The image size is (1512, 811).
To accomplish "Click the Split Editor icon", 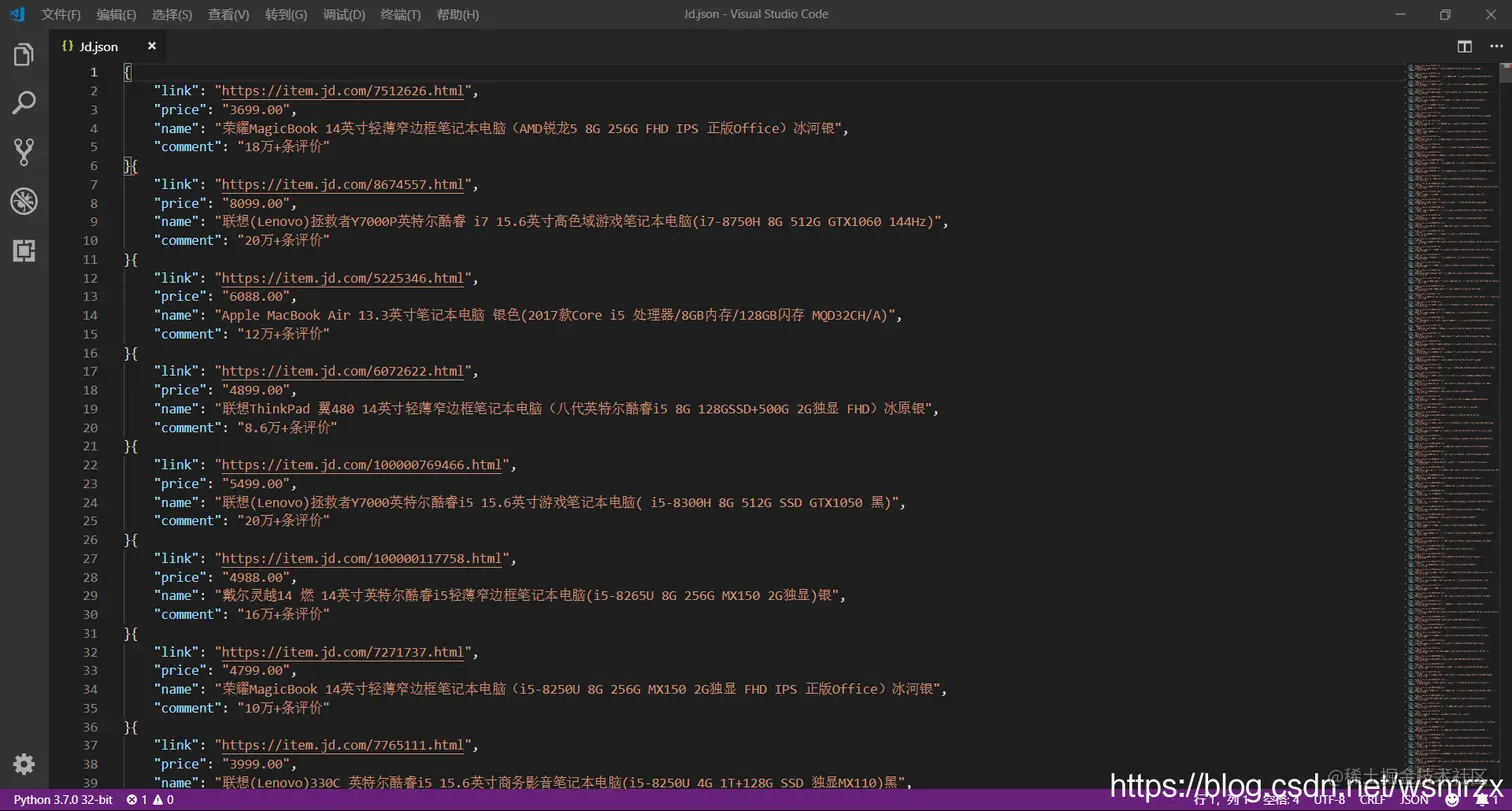I will pyautogui.click(x=1464, y=45).
